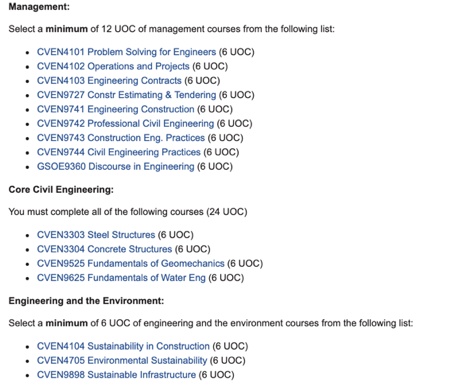Click CVEN9743 Construction Eng. Practices link
Screen dimensions: 451x391
pyautogui.click(x=121, y=138)
